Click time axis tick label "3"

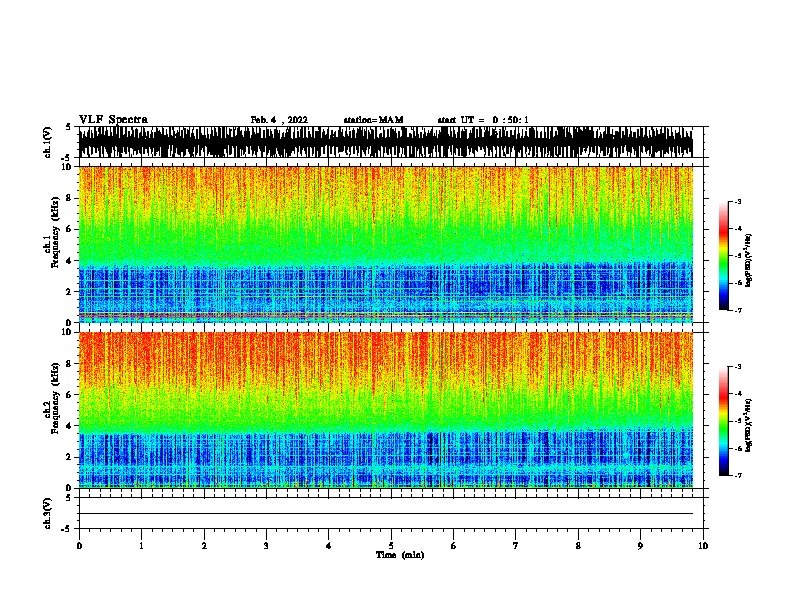click(266, 545)
